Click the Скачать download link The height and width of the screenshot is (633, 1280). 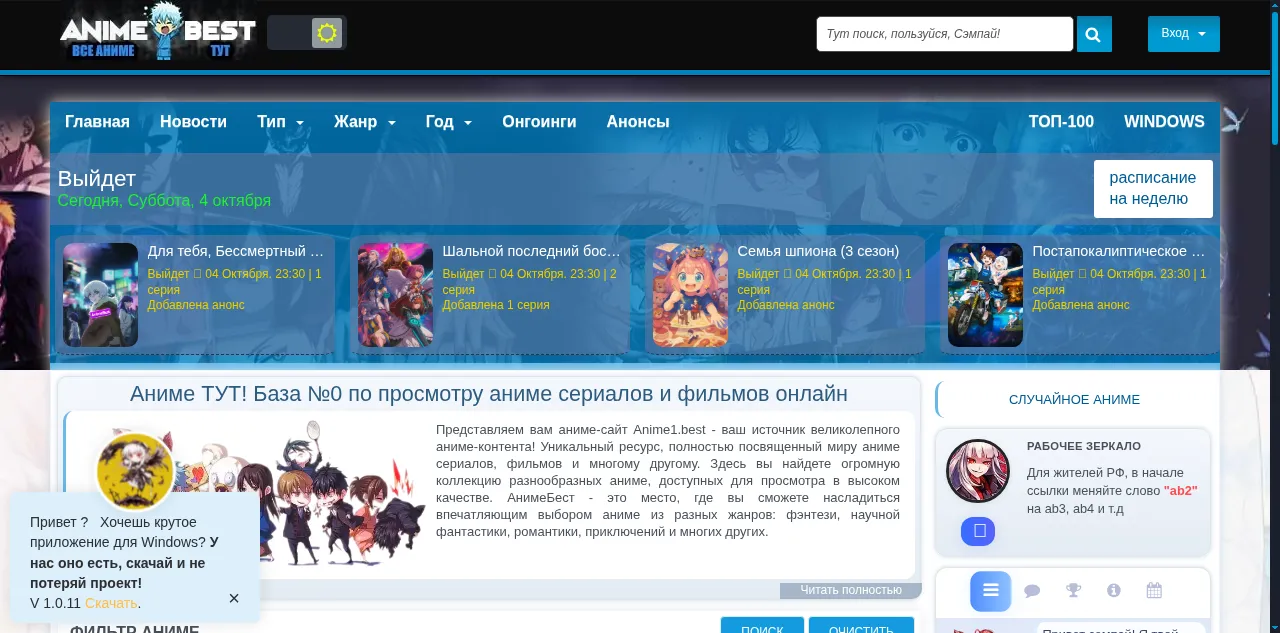point(110,603)
